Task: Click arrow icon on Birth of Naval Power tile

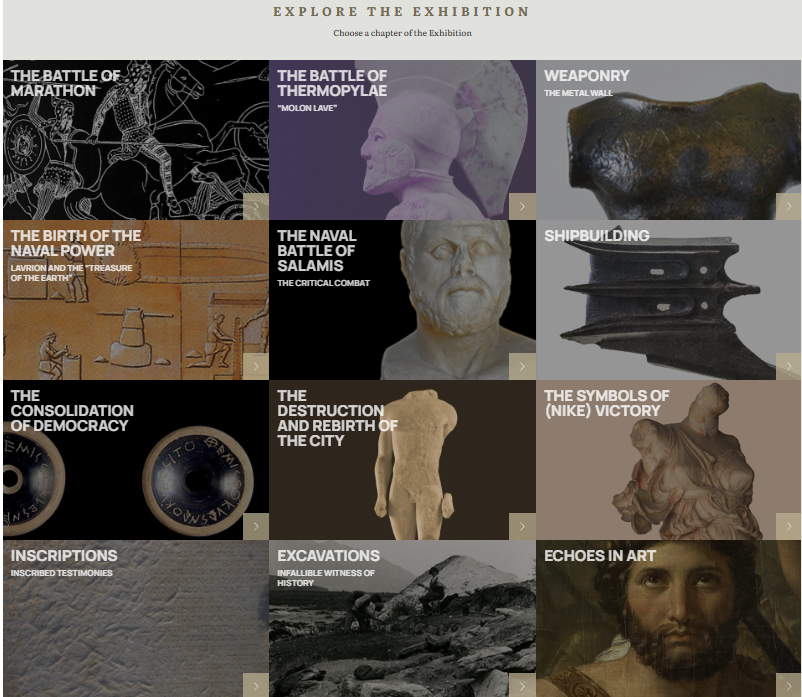Action: [x=256, y=366]
